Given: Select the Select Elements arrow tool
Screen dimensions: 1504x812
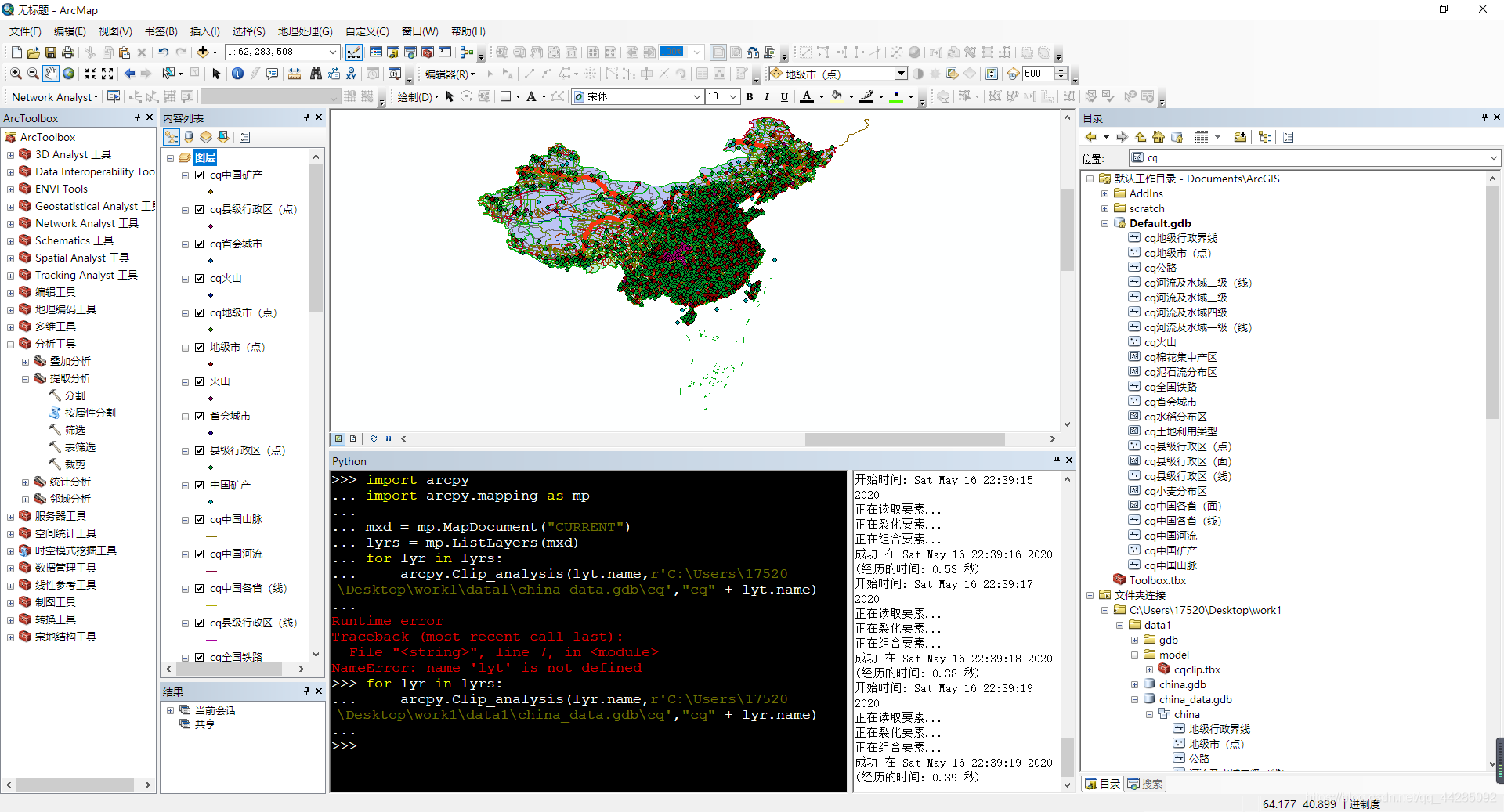Looking at the screenshot, I should (217, 74).
